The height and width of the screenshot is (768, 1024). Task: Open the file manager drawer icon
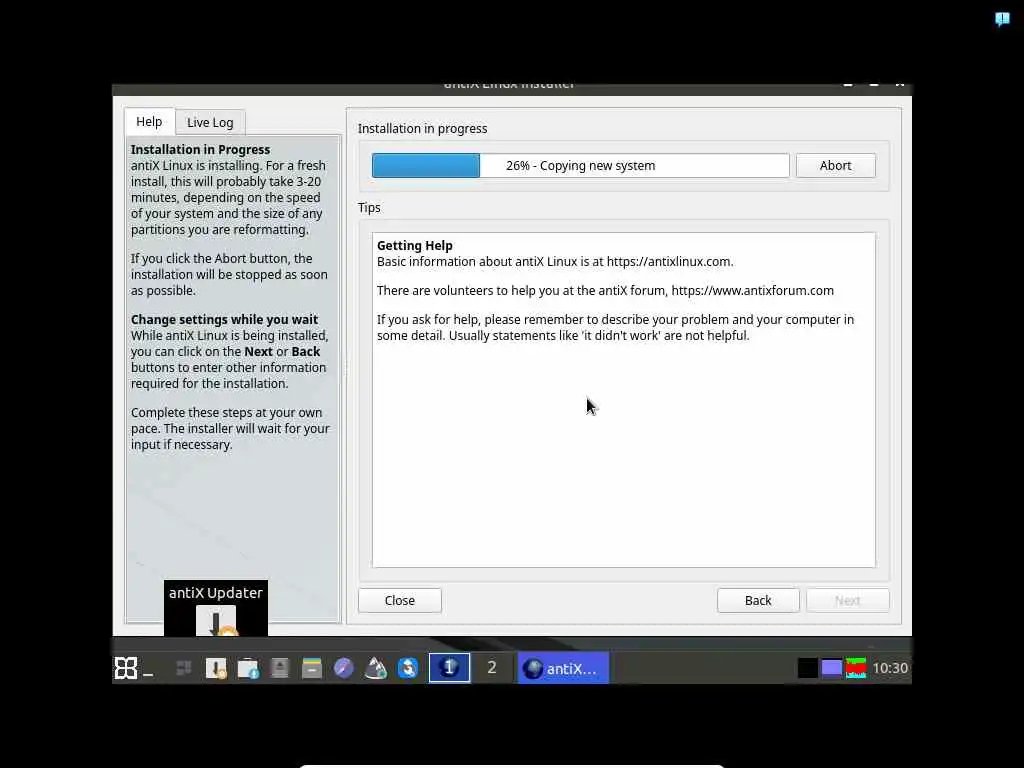click(312, 667)
